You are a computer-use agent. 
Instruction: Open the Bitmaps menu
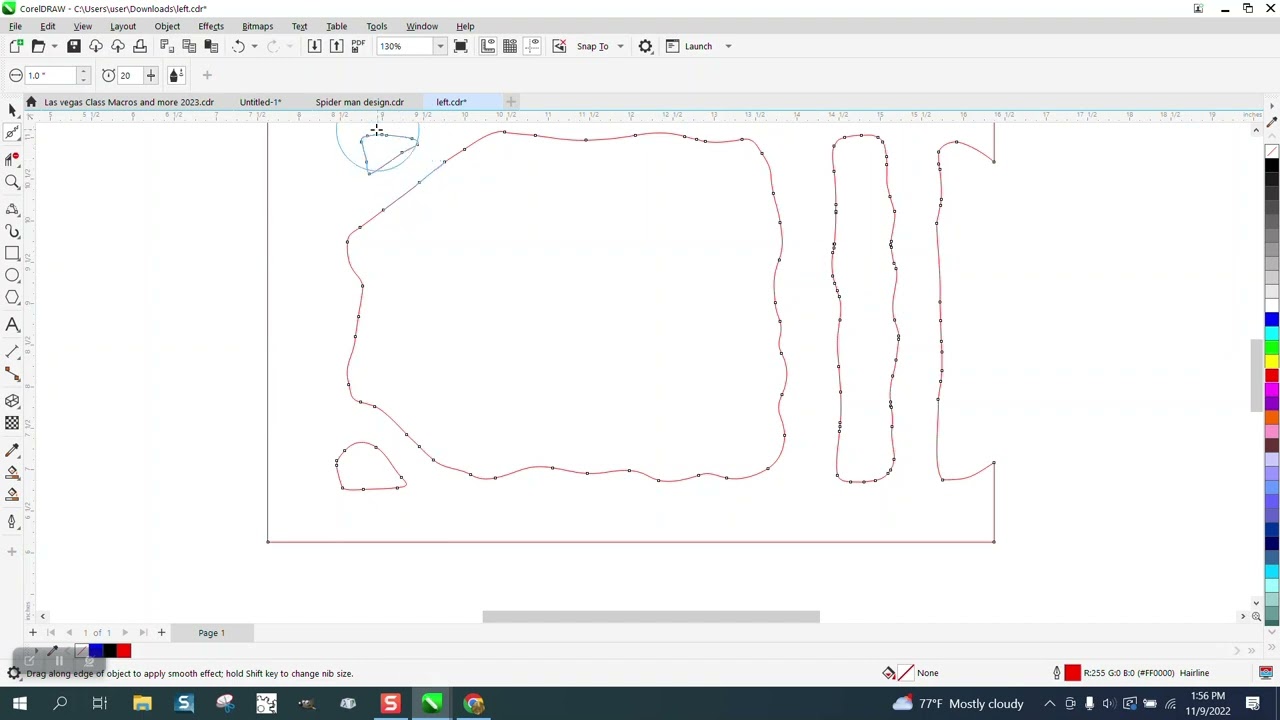pyautogui.click(x=257, y=26)
